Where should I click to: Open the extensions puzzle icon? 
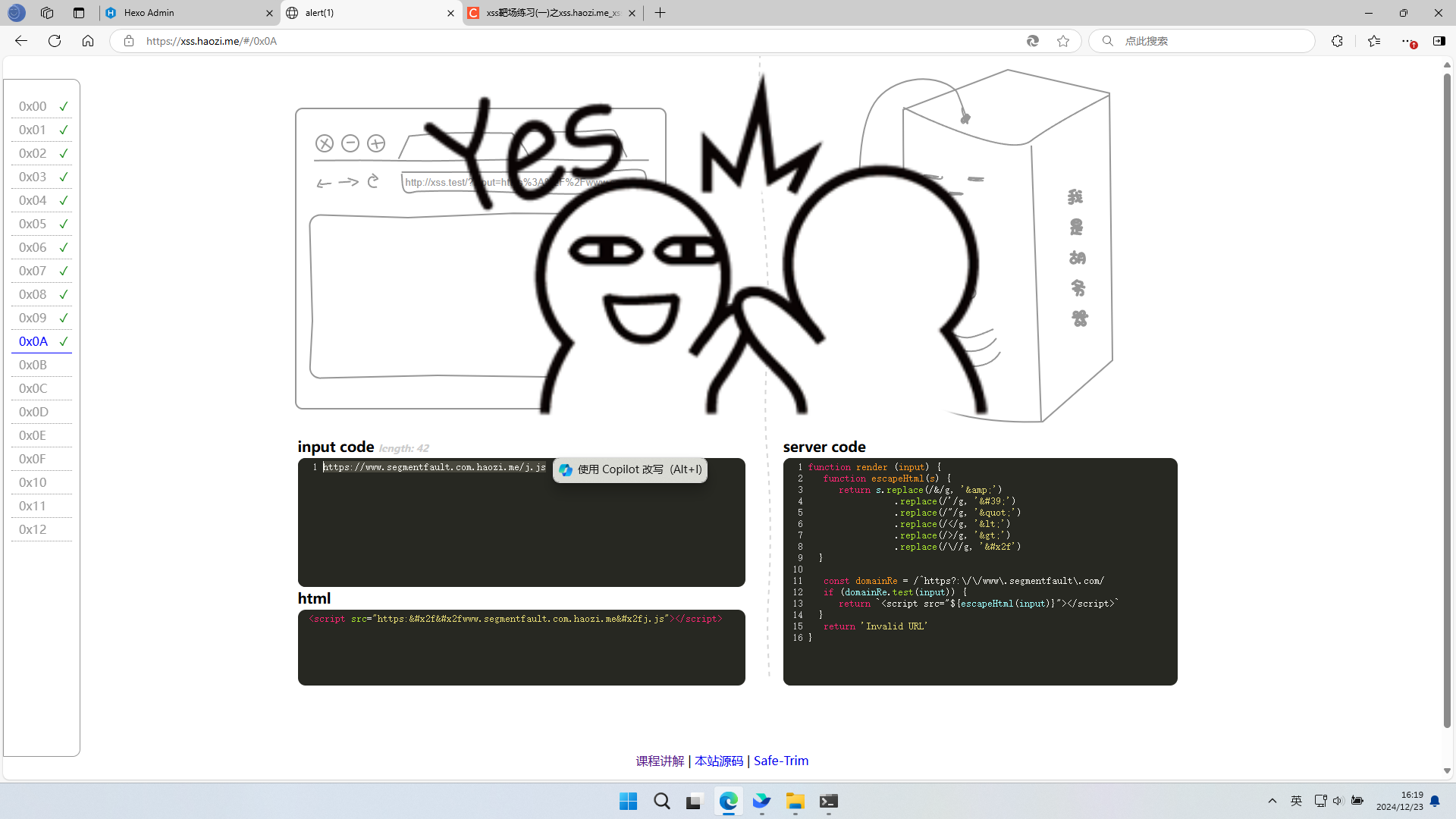(1337, 41)
